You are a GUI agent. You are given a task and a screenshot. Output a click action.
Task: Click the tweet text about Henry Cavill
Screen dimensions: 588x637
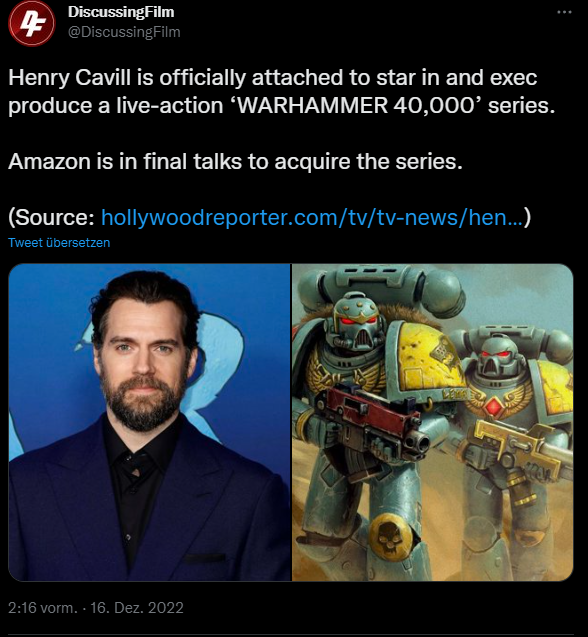pos(281,91)
